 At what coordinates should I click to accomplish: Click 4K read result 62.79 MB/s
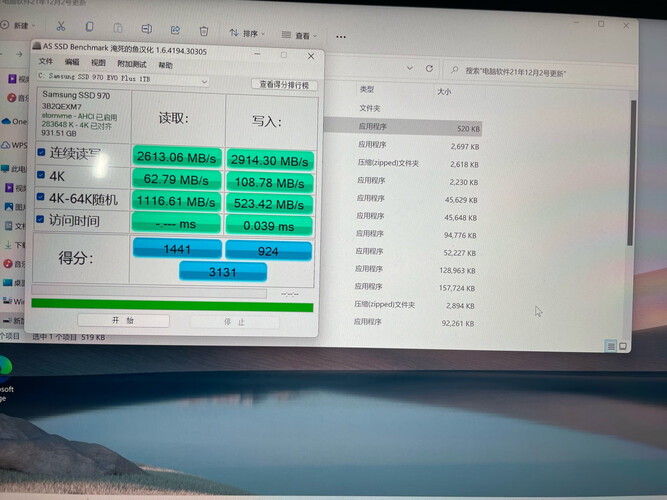pyautogui.click(x=176, y=179)
